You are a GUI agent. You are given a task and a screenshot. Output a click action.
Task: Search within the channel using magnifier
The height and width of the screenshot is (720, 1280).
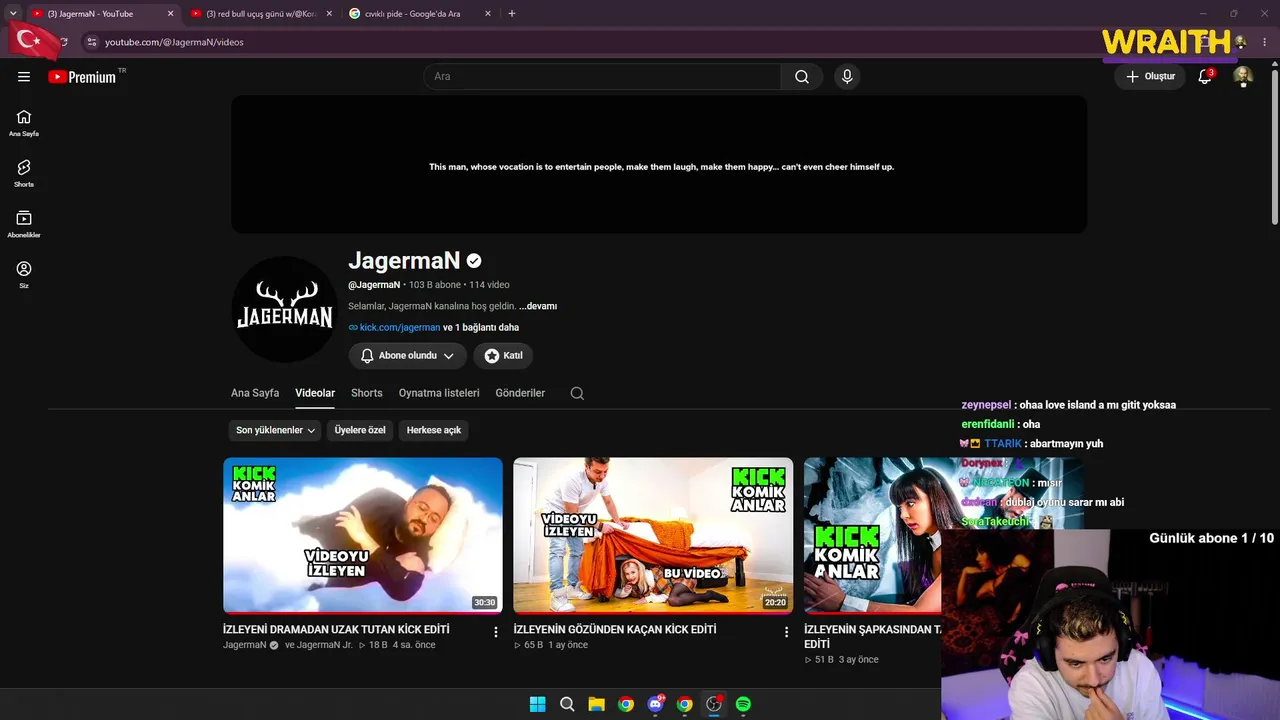(577, 393)
